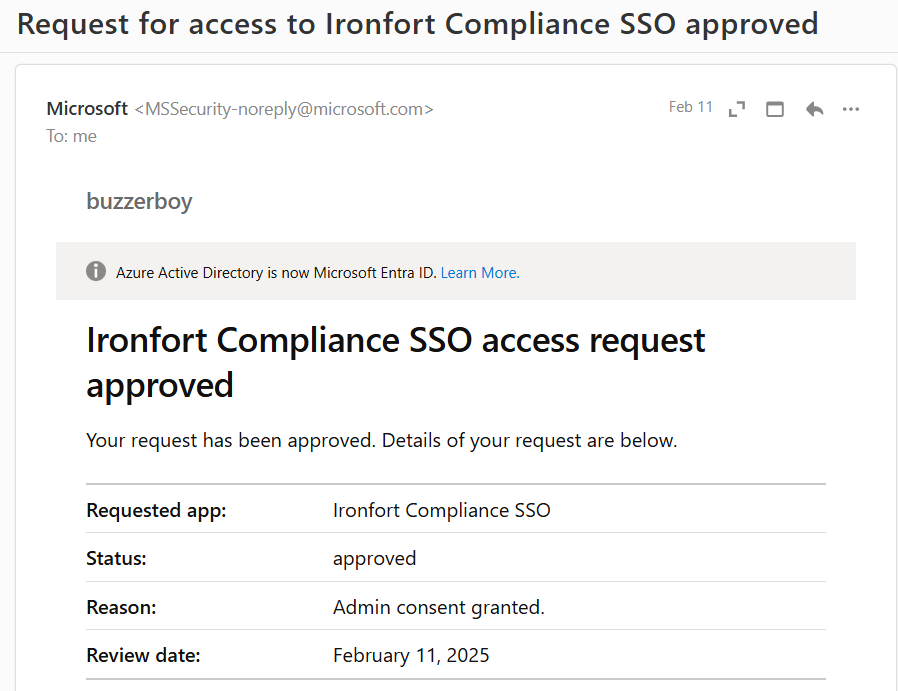Expand the 'To: me' recipient details

[71, 136]
